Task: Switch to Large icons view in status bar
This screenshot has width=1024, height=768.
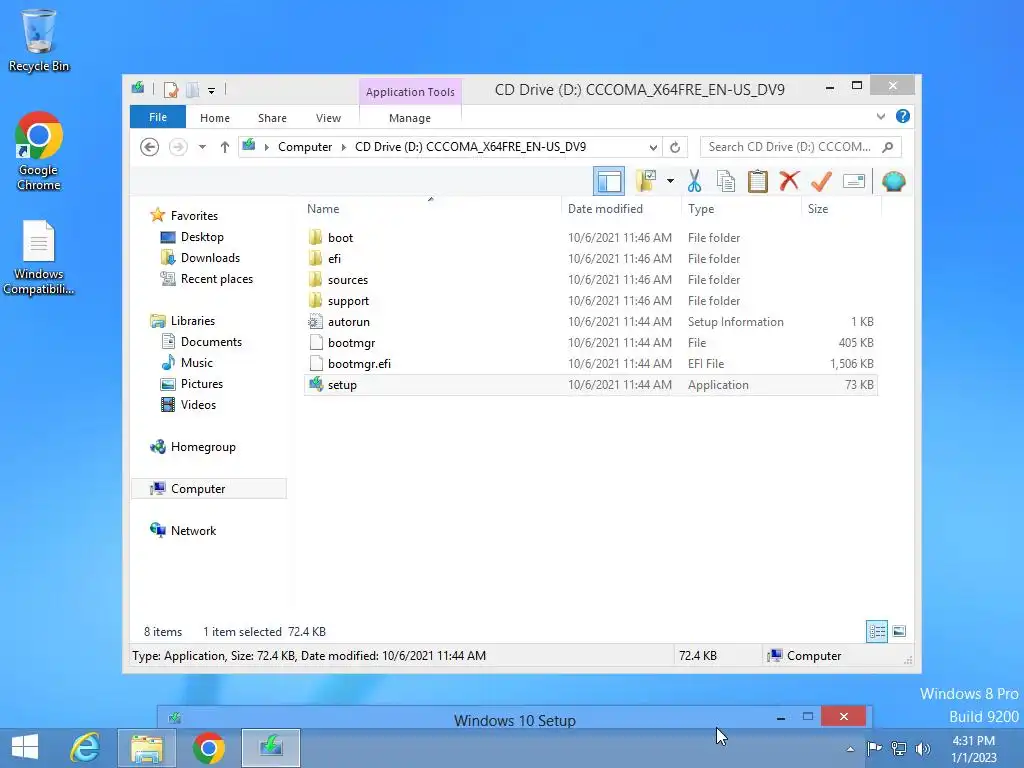Action: 899,631
